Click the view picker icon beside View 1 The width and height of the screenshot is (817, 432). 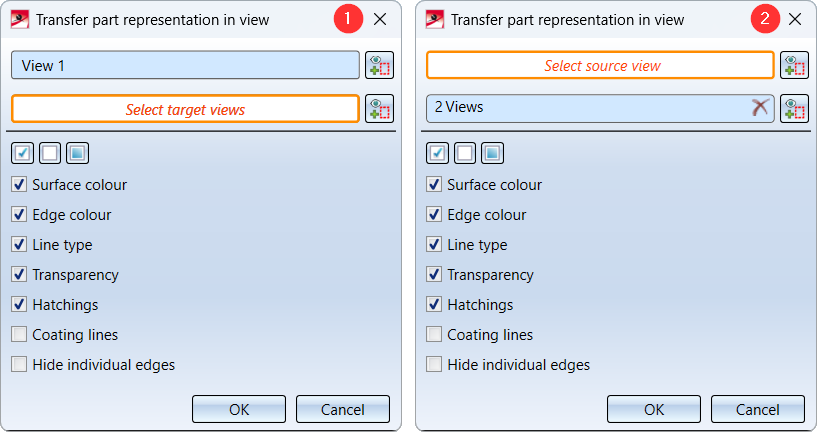click(x=379, y=66)
